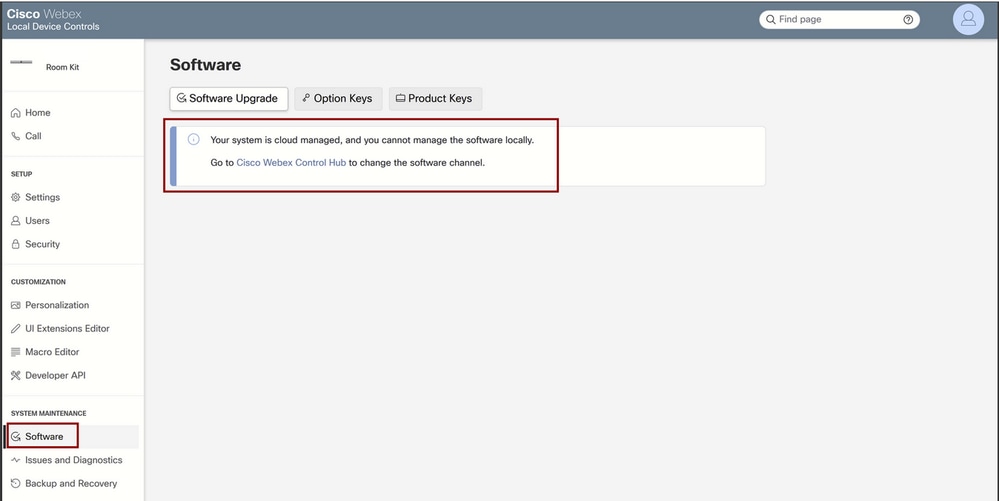Click the help question mark in search box
Viewport: 999px width, 501px height.
tap(908, 20)
